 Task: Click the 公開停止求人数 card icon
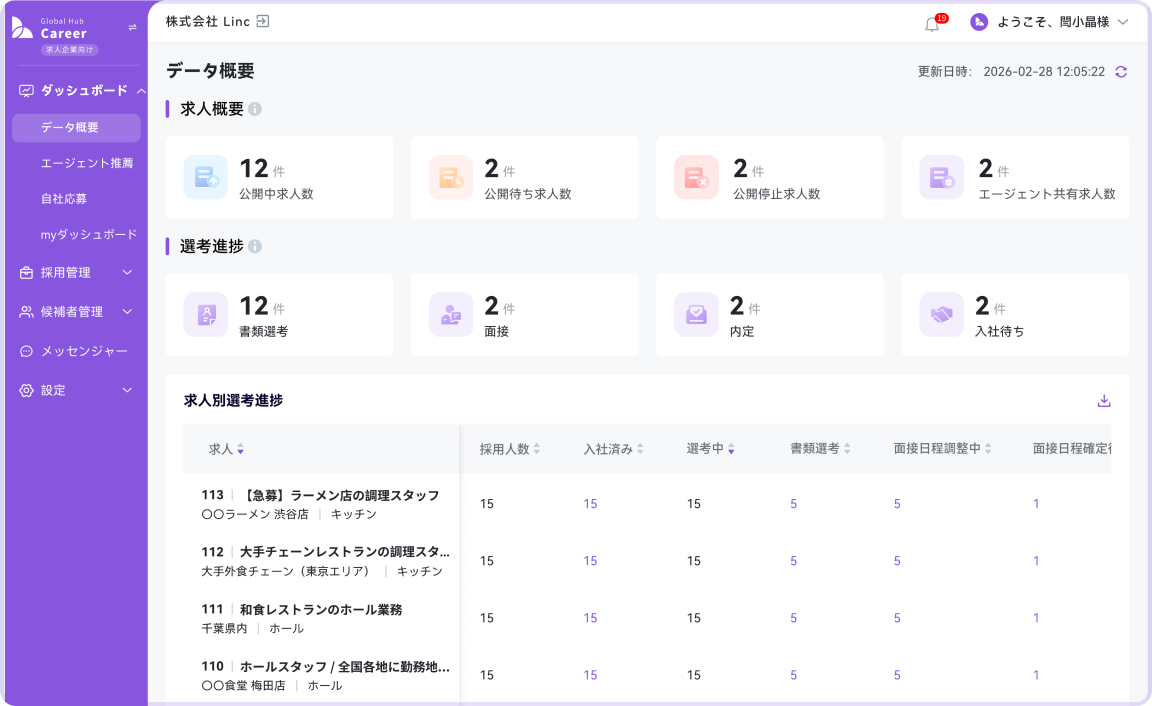(696, 177)
